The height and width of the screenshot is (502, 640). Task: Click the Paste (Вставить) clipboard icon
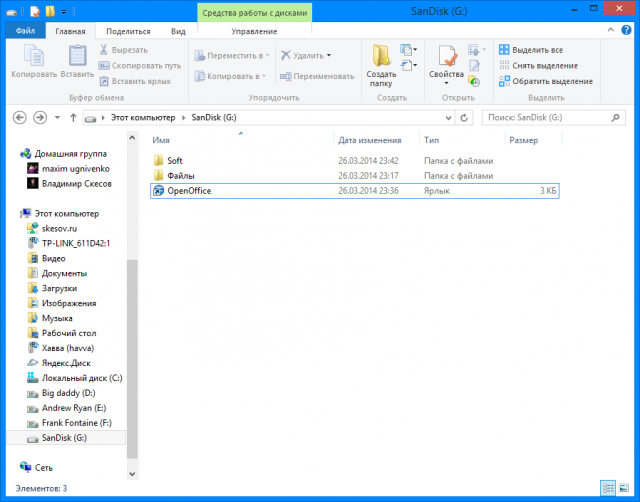[77, 55]
